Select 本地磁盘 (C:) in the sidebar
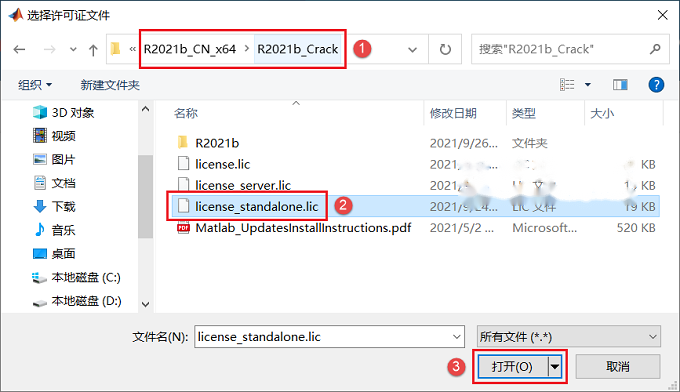This screenshot has width=680, height=392. (76, 277)
